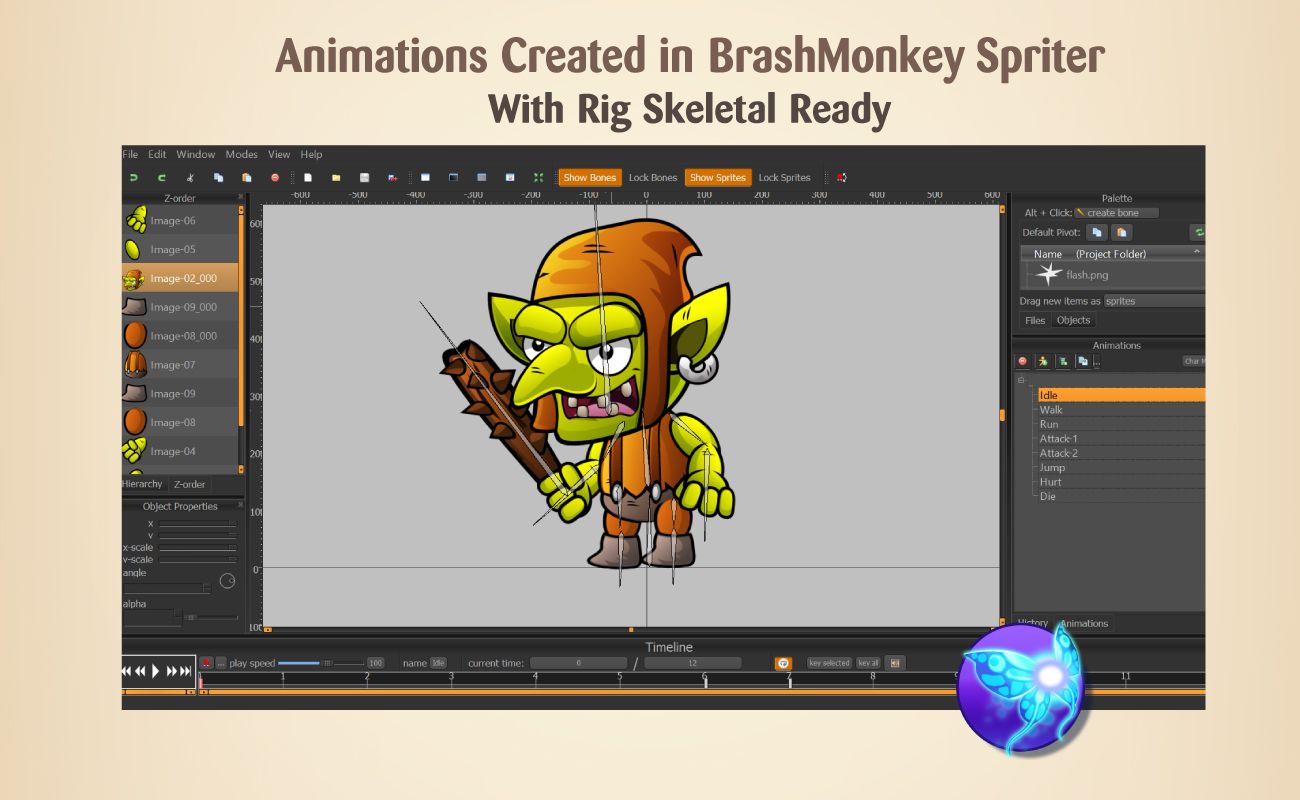
Task: Click the key all button
Action: click(x=868, y=663)
